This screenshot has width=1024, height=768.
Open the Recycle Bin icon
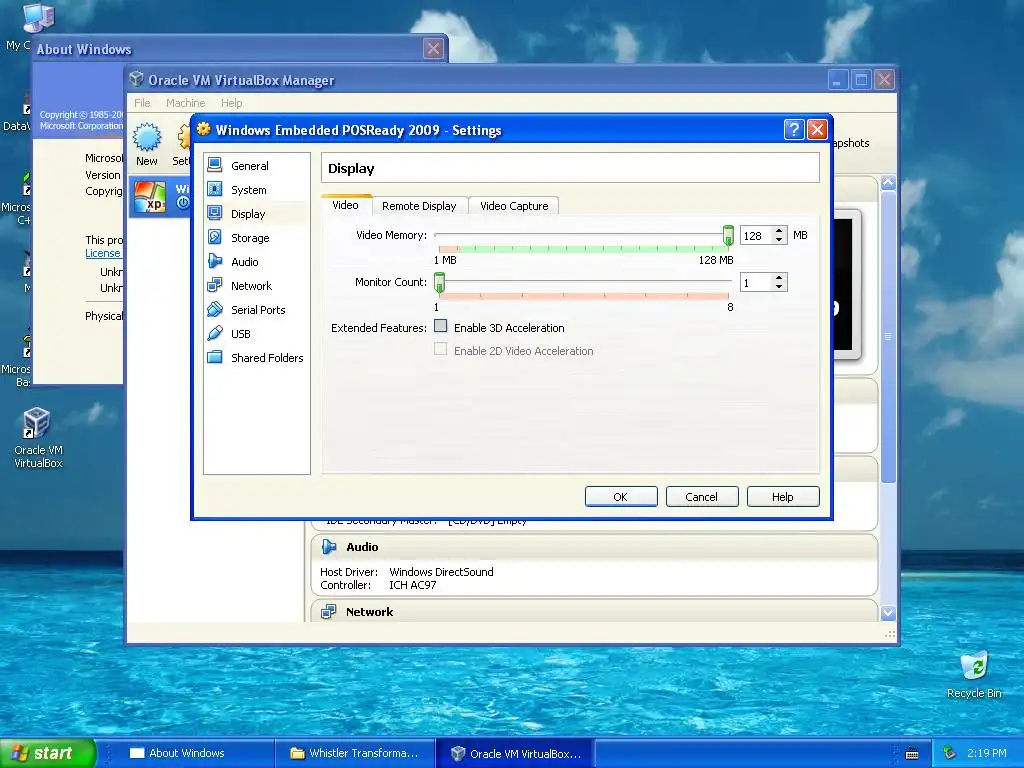pyautogui.click(x=974, y=675)
